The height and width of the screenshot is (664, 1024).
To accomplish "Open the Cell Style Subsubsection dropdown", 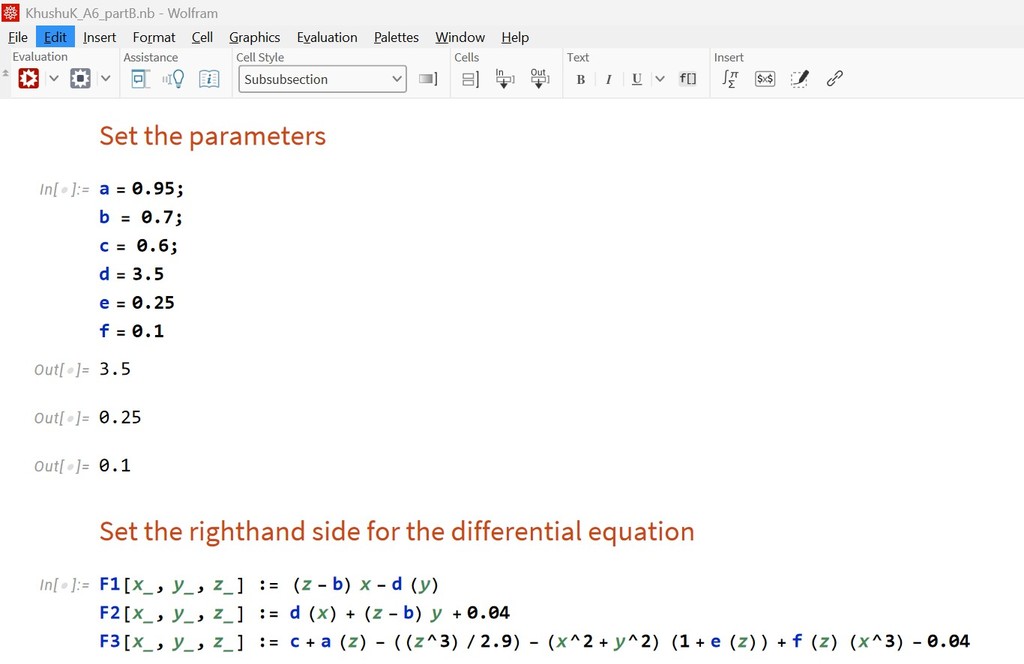I will (322, 79).
